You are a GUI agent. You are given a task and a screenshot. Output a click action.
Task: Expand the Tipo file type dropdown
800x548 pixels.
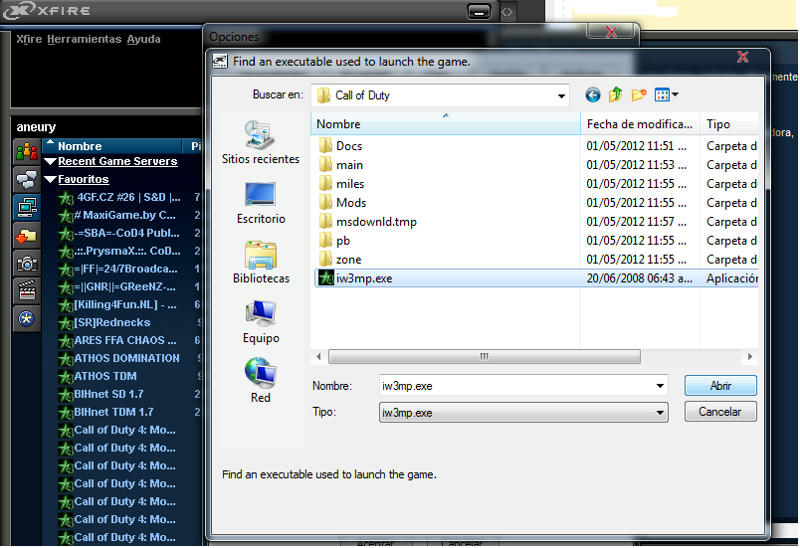[x=660, y=413]
